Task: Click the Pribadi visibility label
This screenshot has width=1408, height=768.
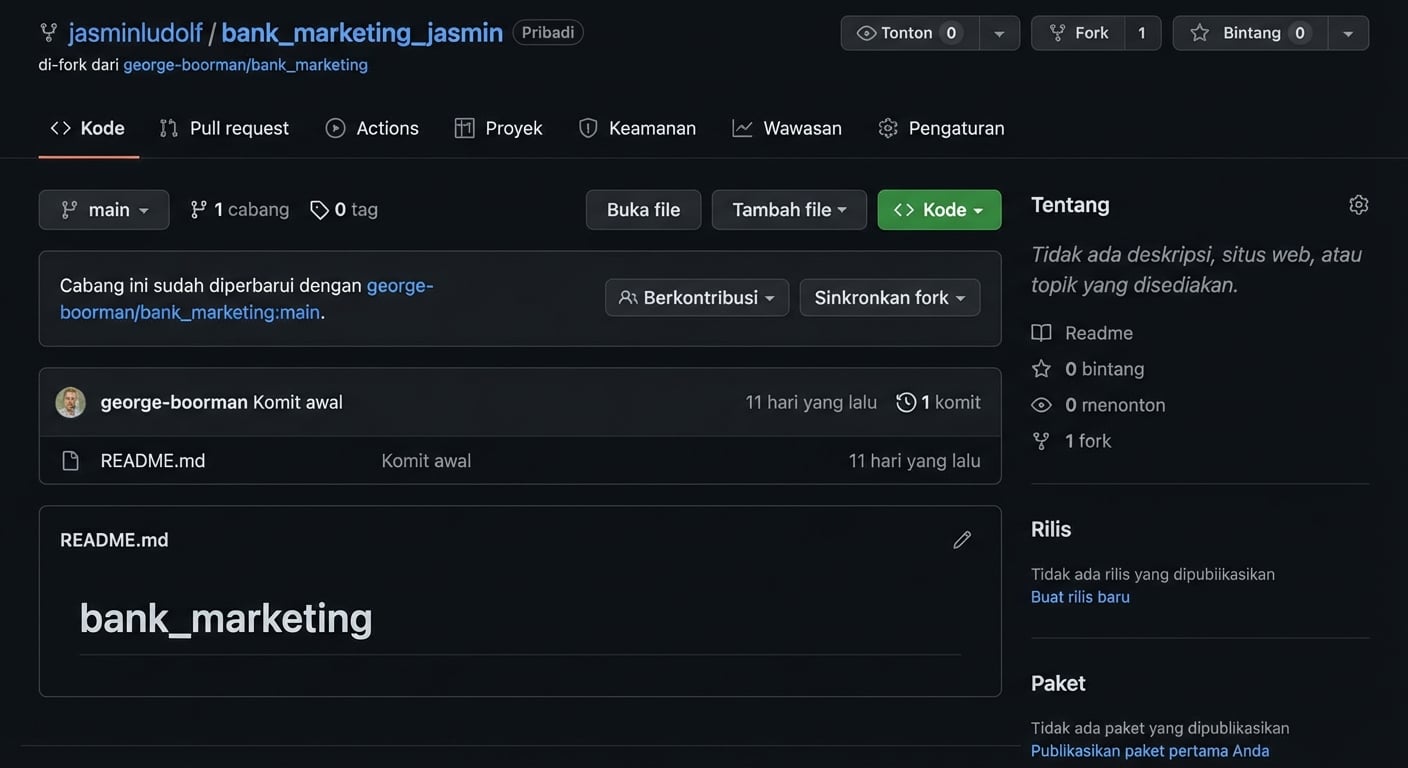Action: [548, 33]
